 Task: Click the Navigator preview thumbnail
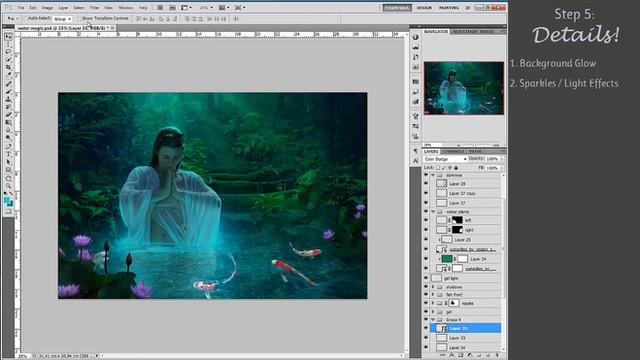pos(464,88)
